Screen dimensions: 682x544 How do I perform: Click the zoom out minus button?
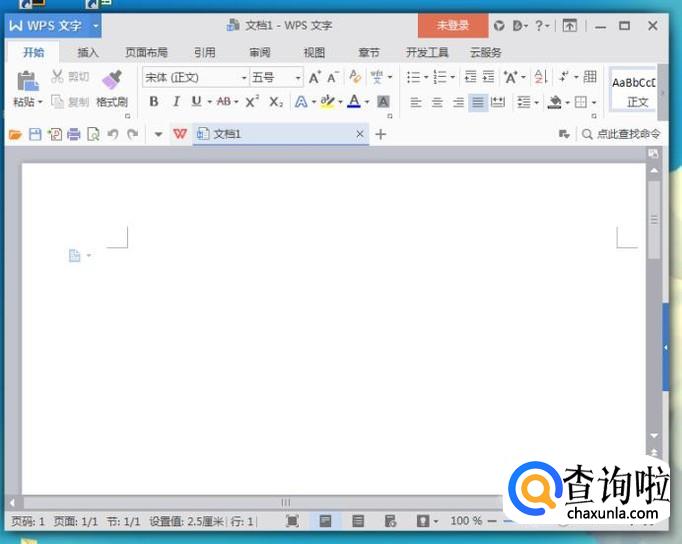coord(492,521)
